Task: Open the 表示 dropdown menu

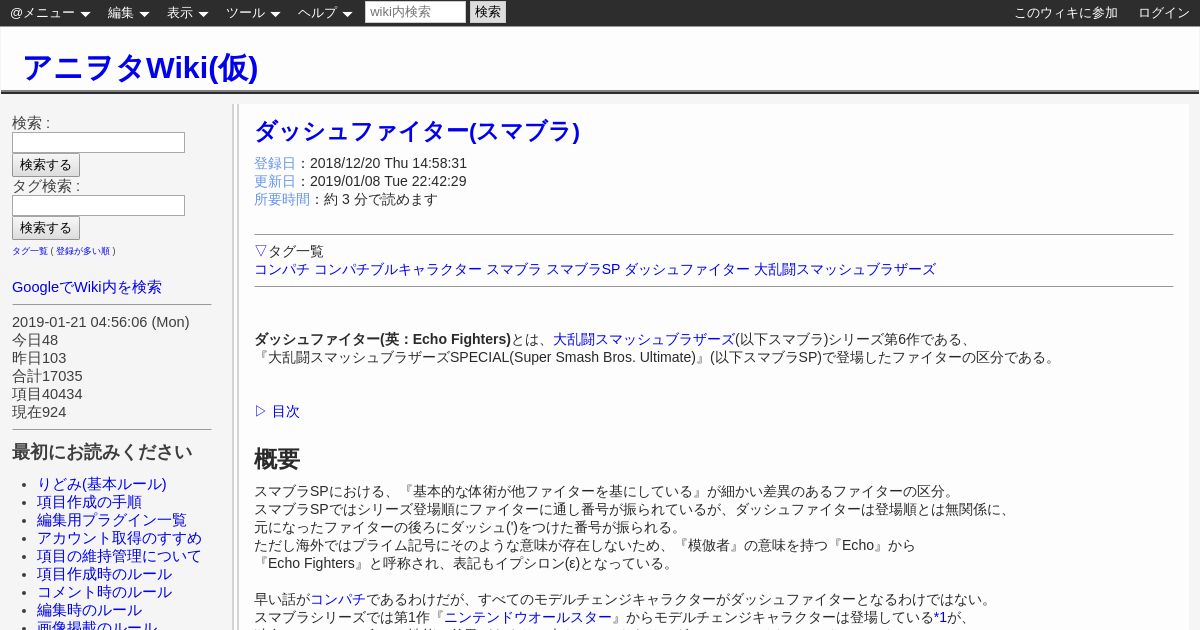Action: [187, 13]
